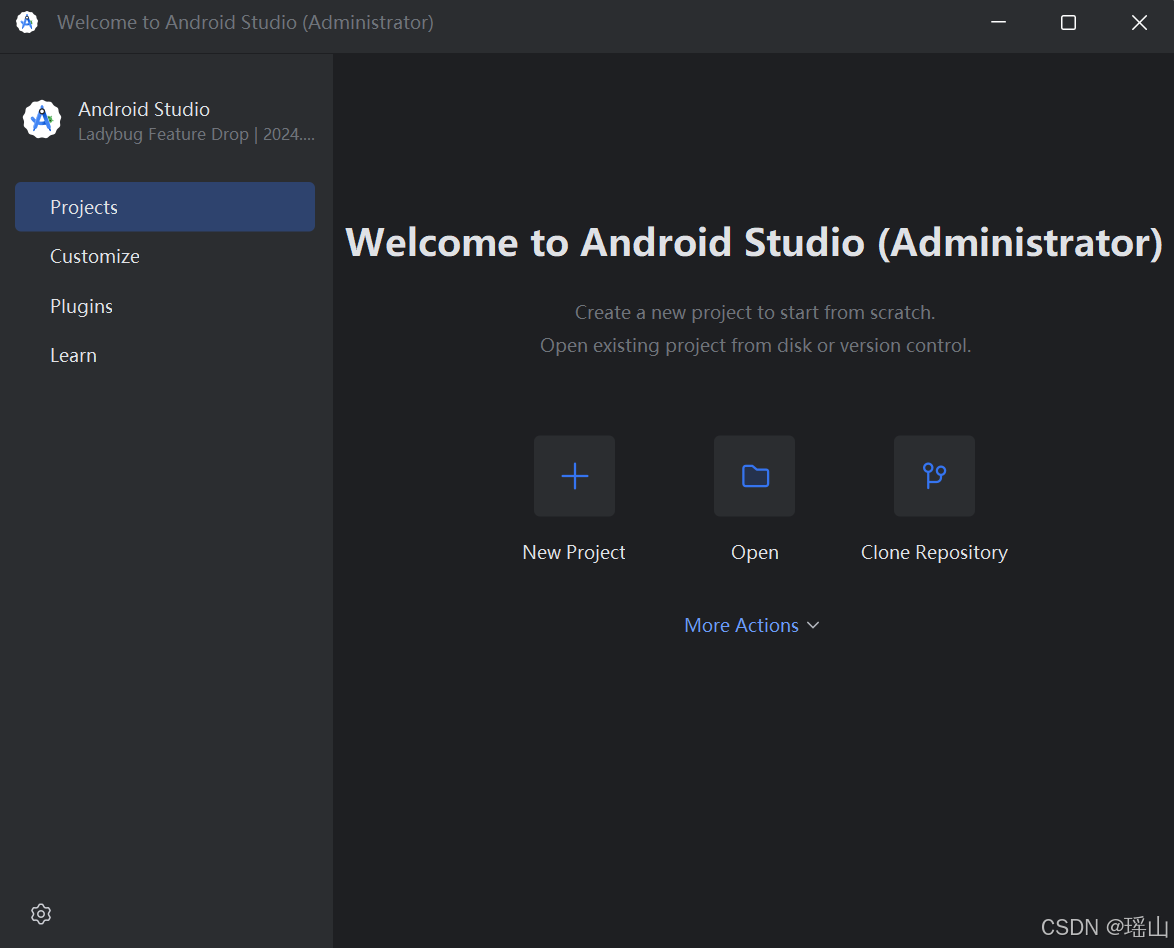Click the Android Studio logo in the sidebar

tap(42, 119)
